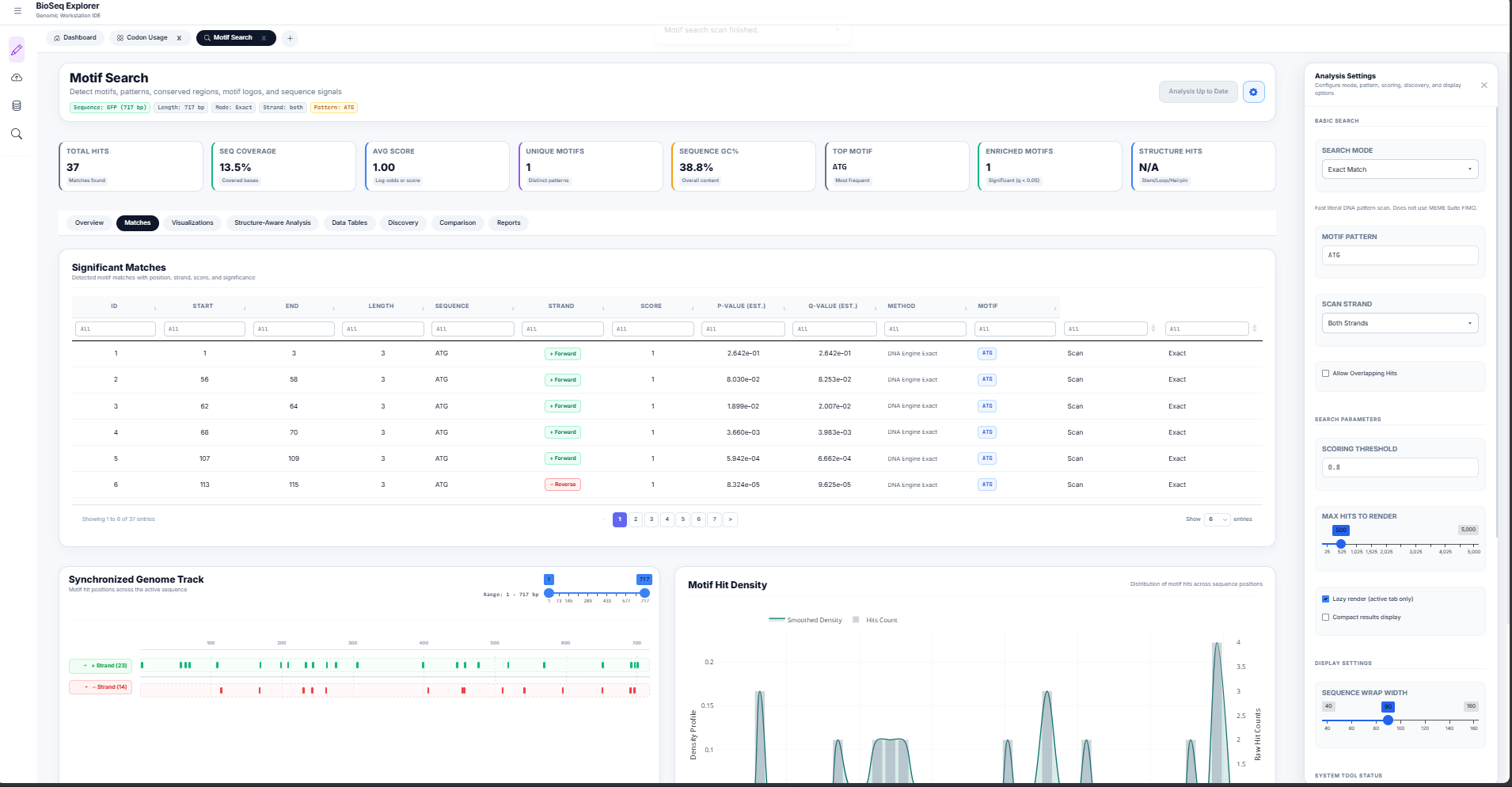Toggle the + Strand (23) track
The height and width of the screenshot is (787, 1512).
(101, 666)
